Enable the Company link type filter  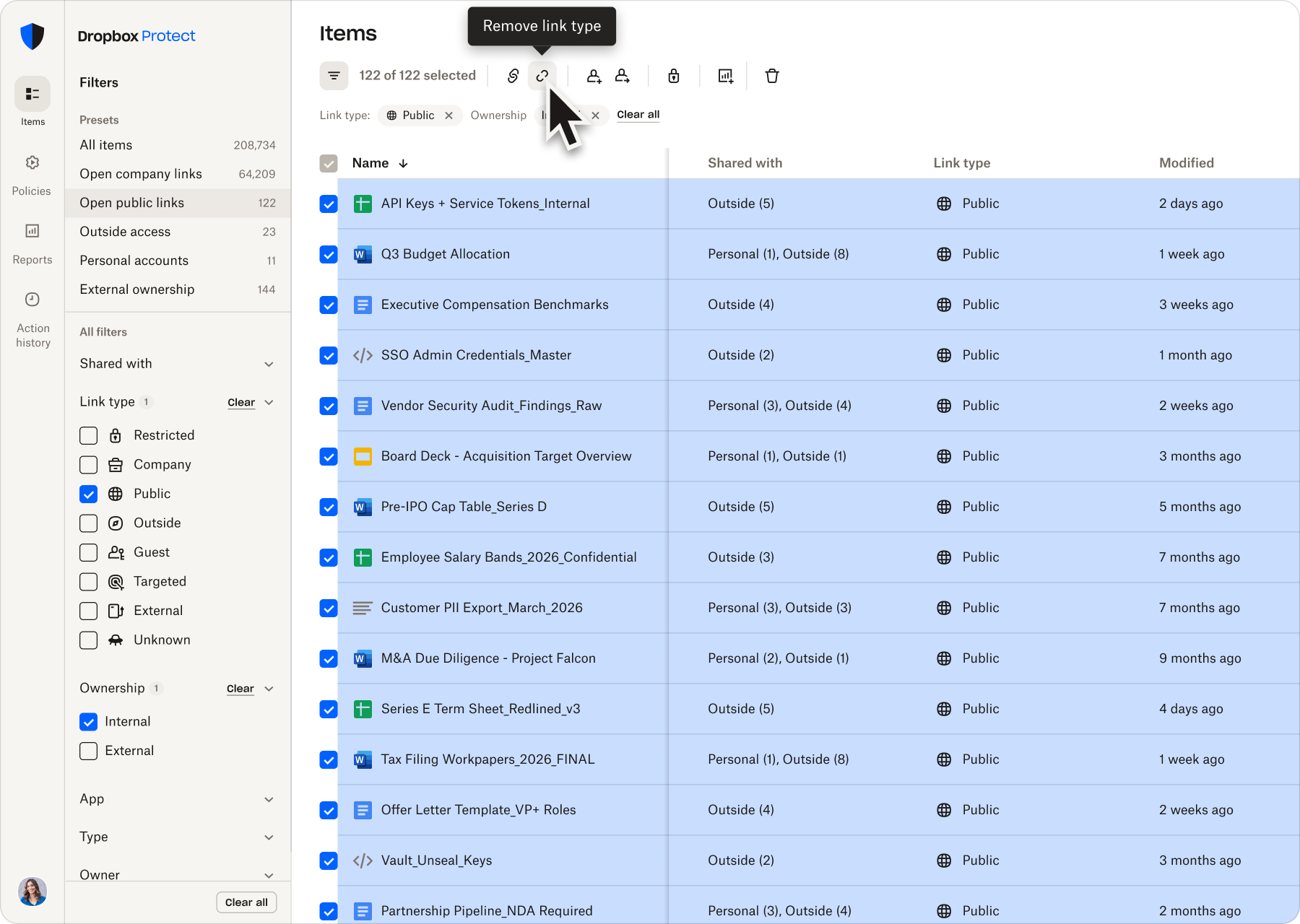88,465
